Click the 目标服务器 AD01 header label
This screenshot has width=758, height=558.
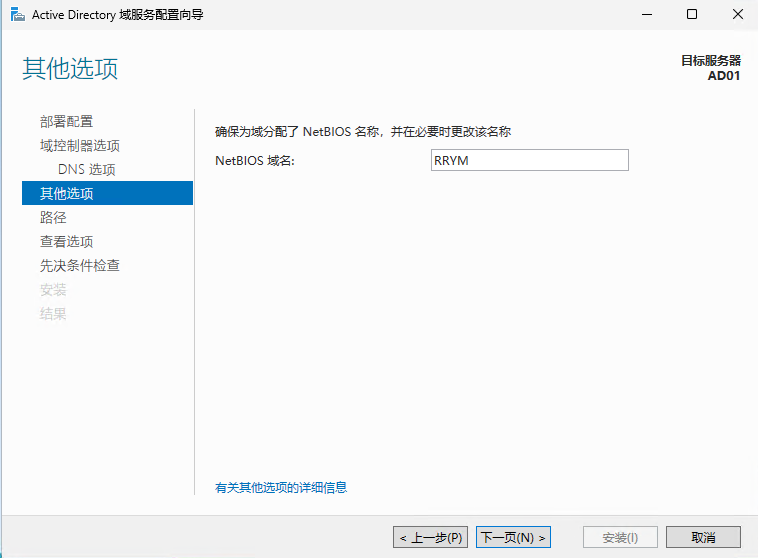pos(710,68)
